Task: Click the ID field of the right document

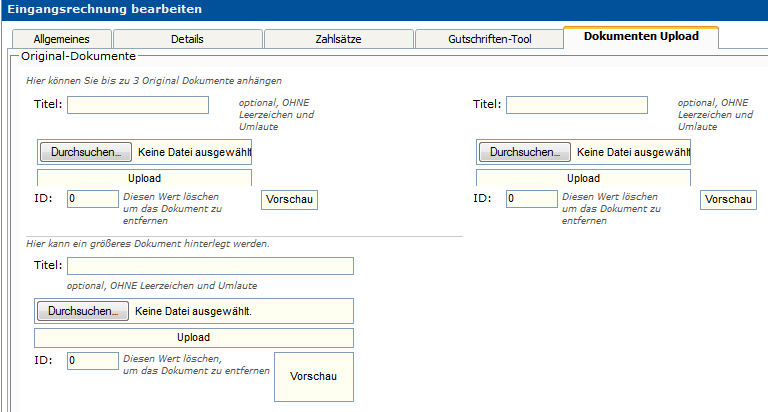Action: point(531,198)
